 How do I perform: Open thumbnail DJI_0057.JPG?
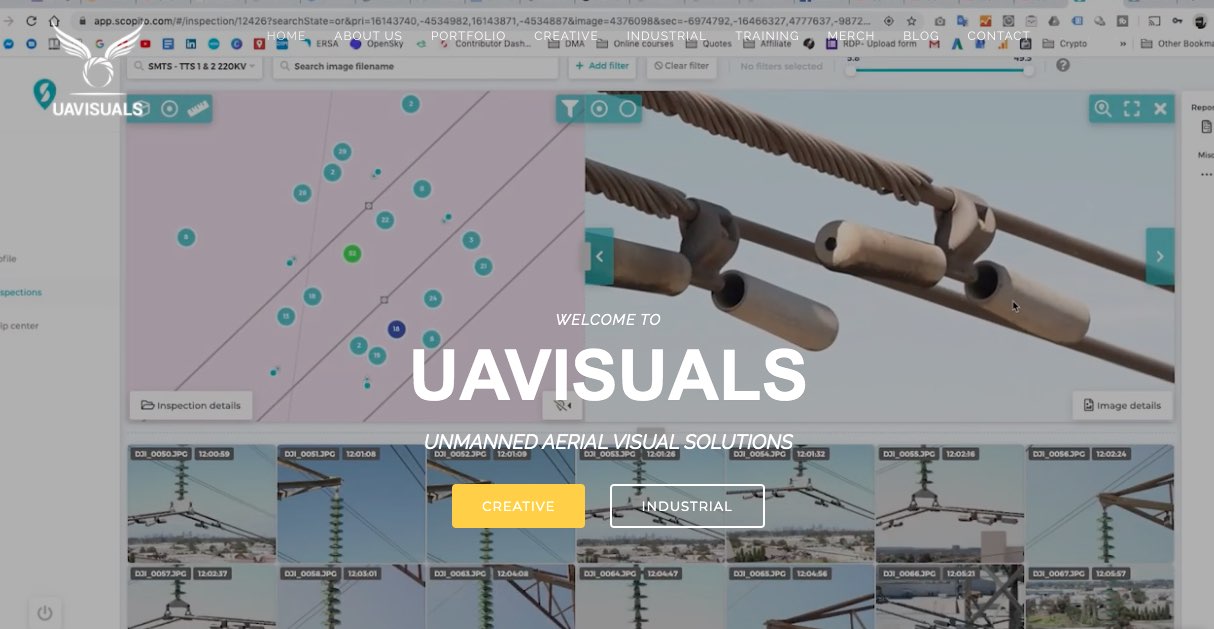tap(201, 596)
